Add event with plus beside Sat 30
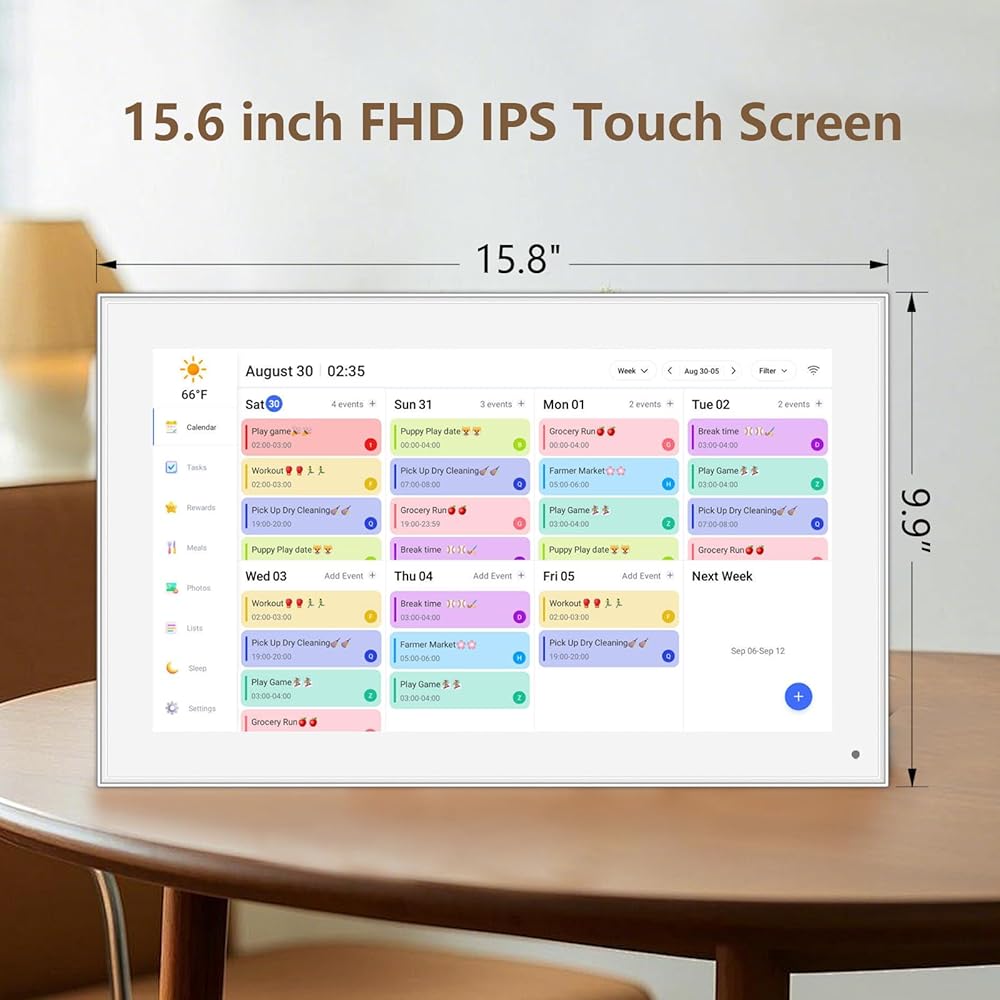This screenshot has height=1000, width=1000. click(373, 404)
